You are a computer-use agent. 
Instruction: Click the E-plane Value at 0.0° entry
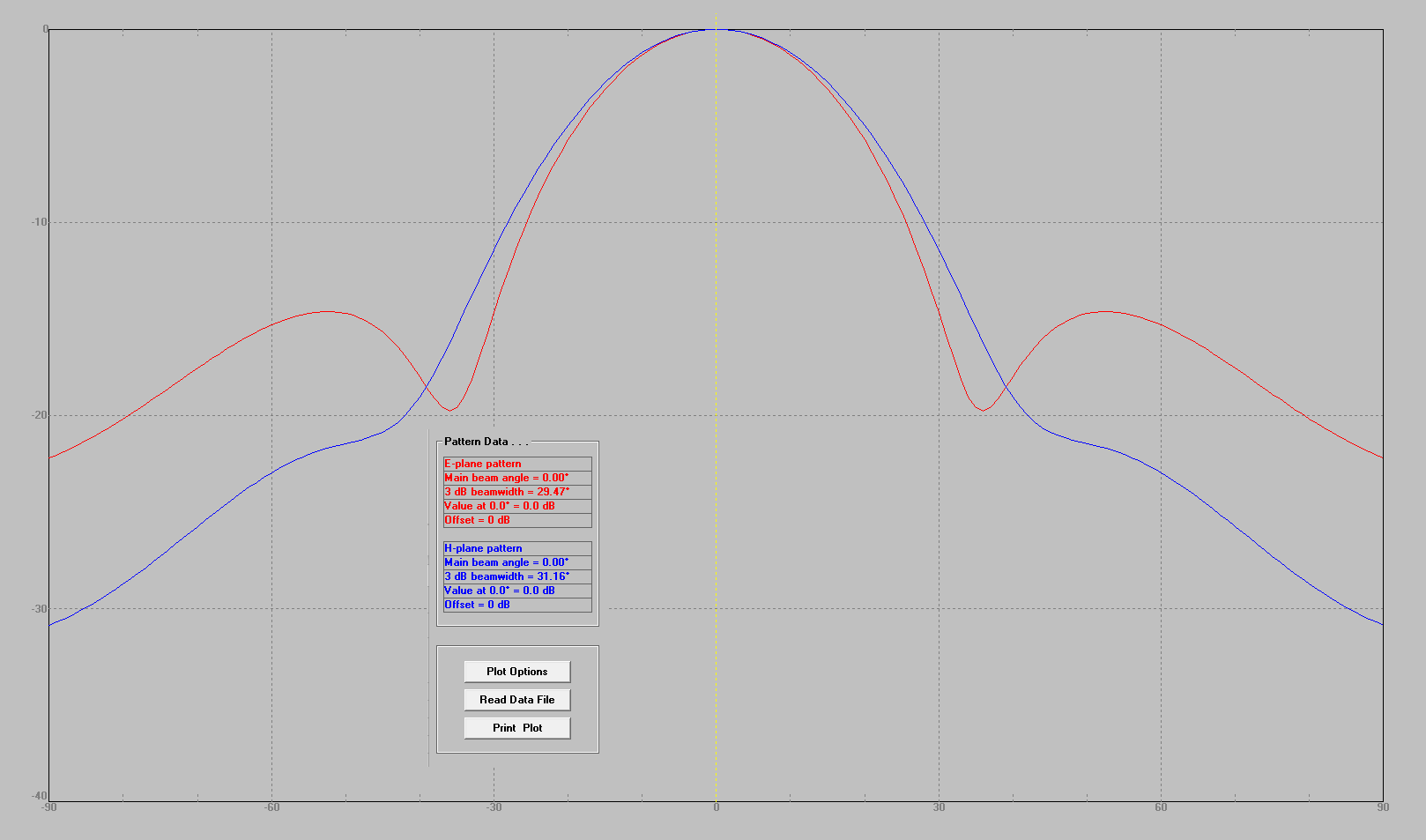pos(499,506)
